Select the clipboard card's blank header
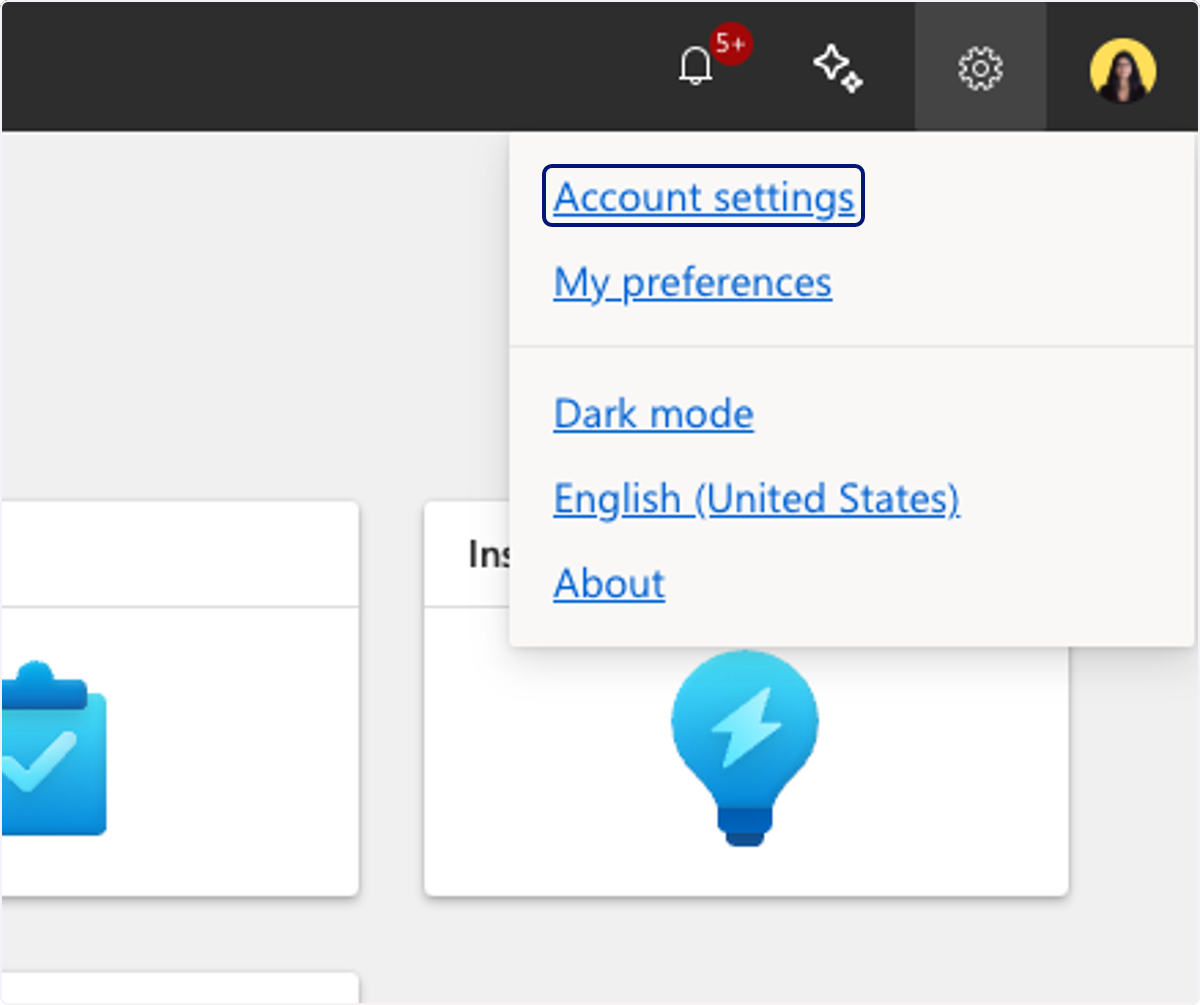This screenshot has height=1005, width=1200. [179, 554]
